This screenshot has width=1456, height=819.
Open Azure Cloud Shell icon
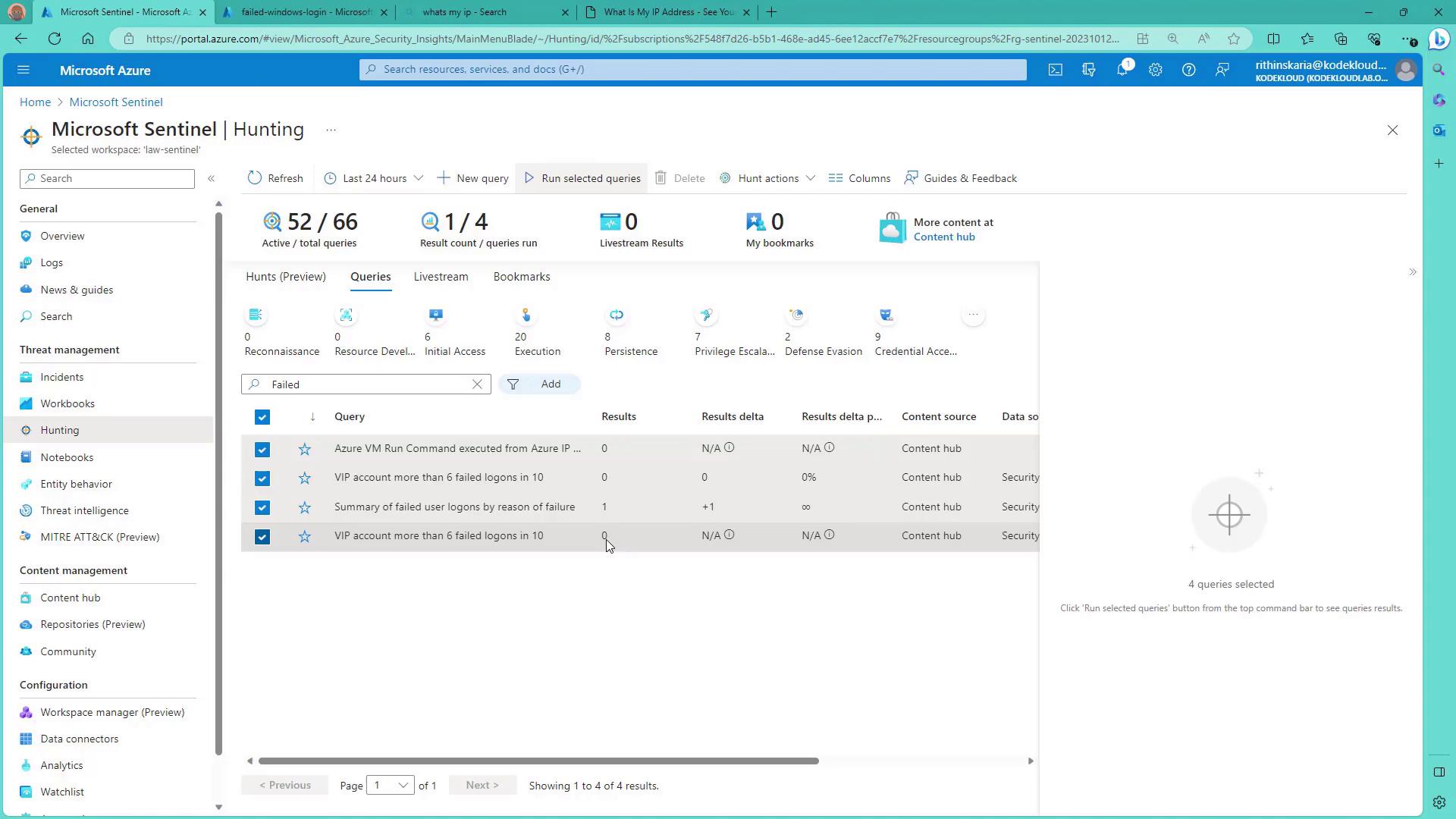pos(1055,70)
